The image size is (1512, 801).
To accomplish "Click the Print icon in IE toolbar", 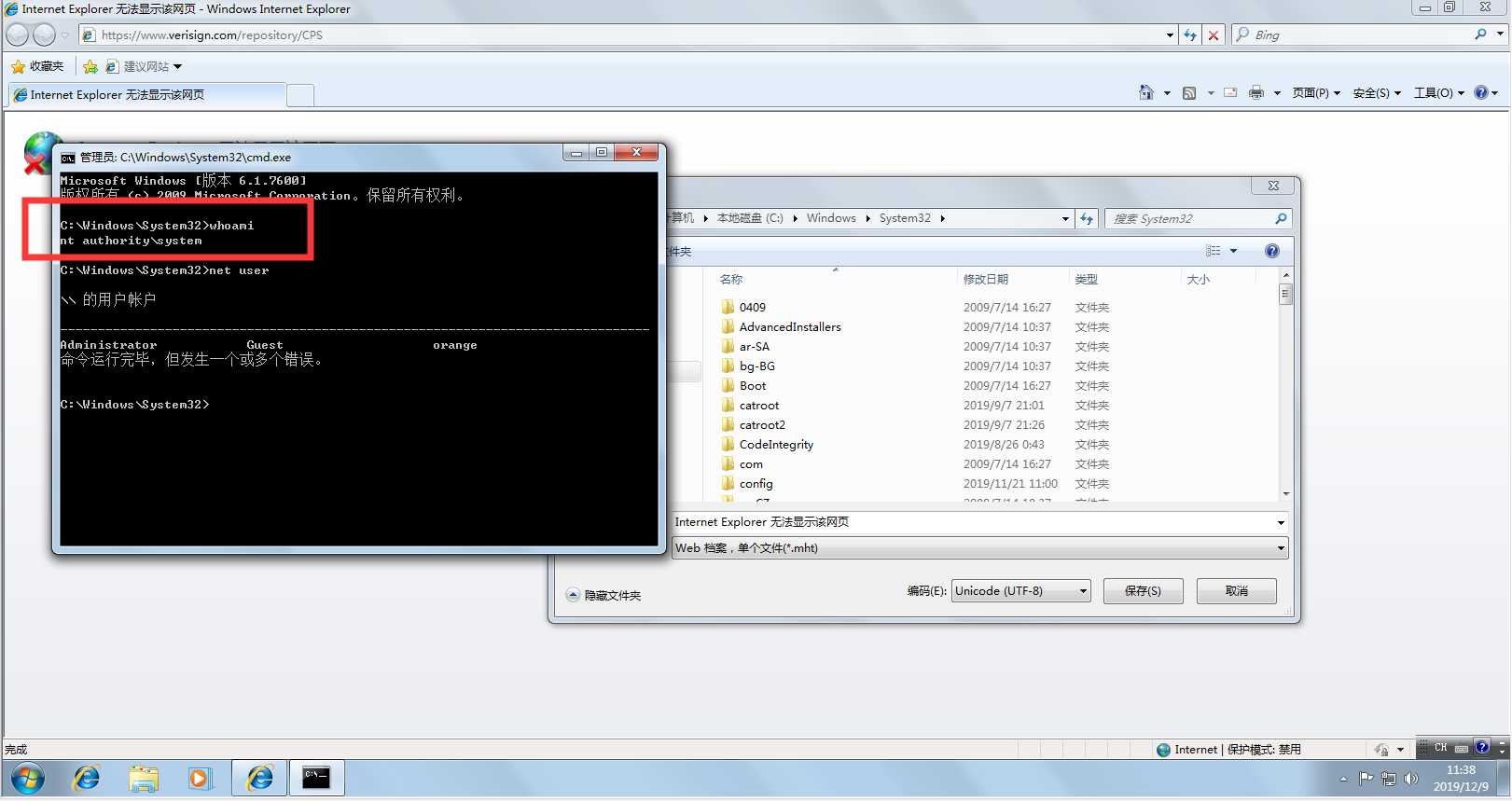I will (1256, 92).
